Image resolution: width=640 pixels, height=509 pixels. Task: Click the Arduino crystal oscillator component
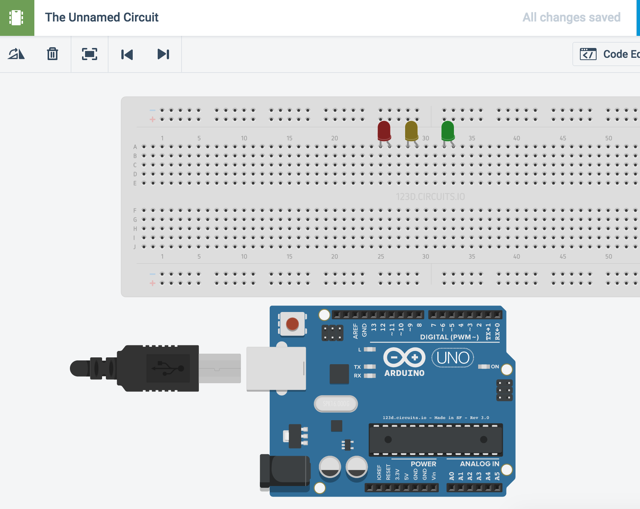pos(336,404)
